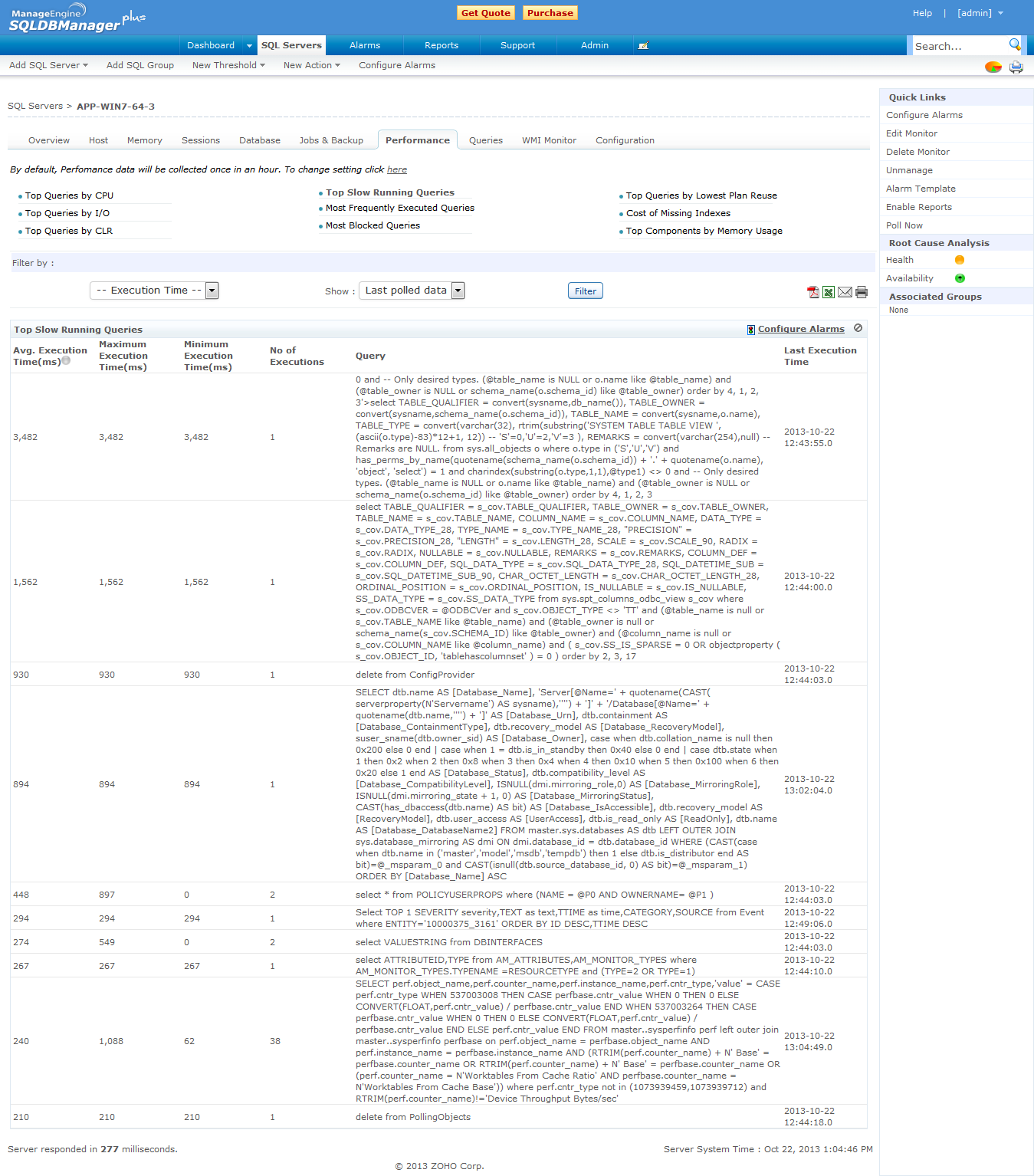Image resolution: width=1034 pixels, height=1176 pixels.
Task: Click the 'here' link to change the setting
Action: [x=397, y=169]
